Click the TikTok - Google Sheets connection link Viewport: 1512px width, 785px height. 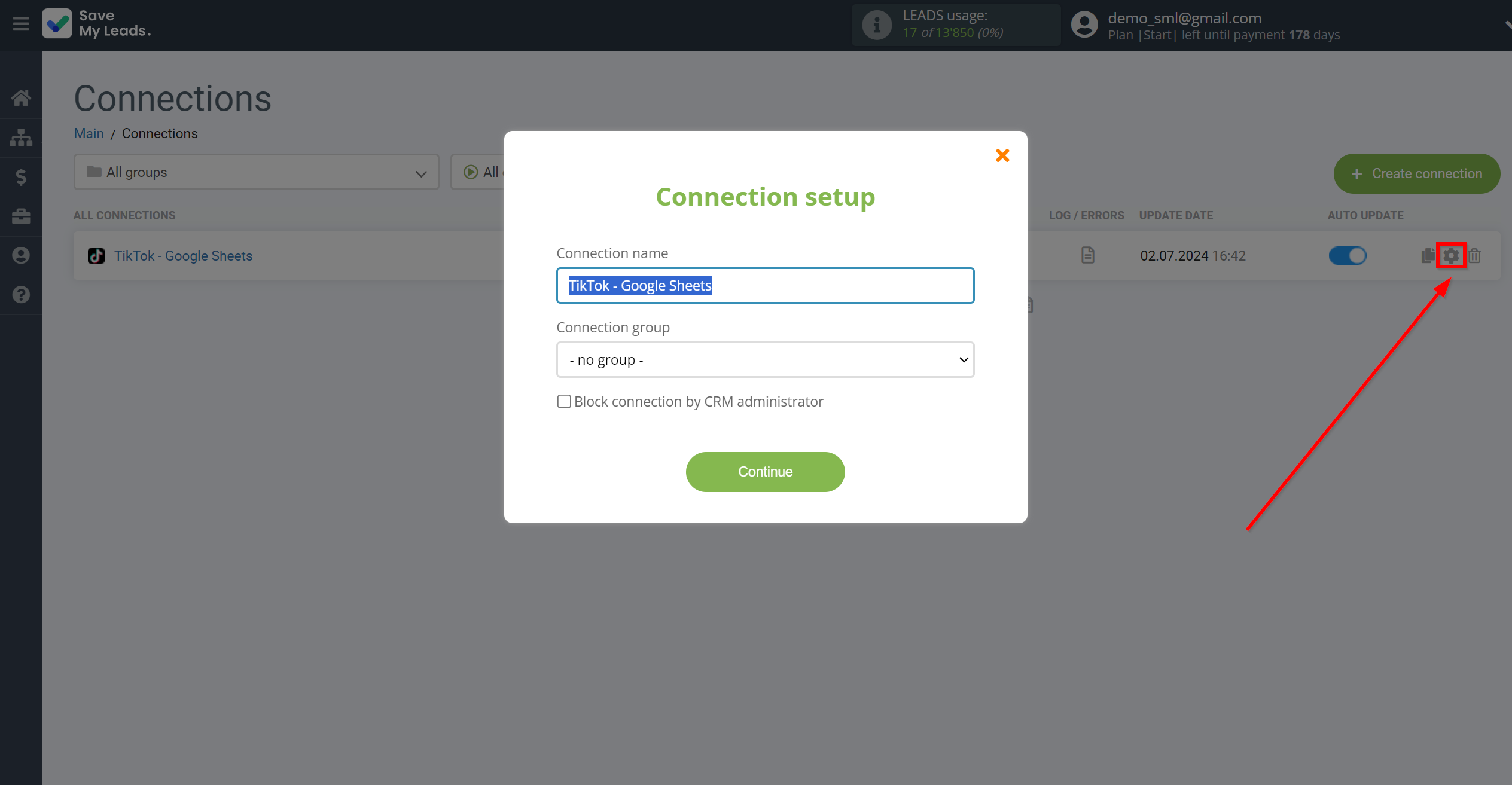pos(183,255)
